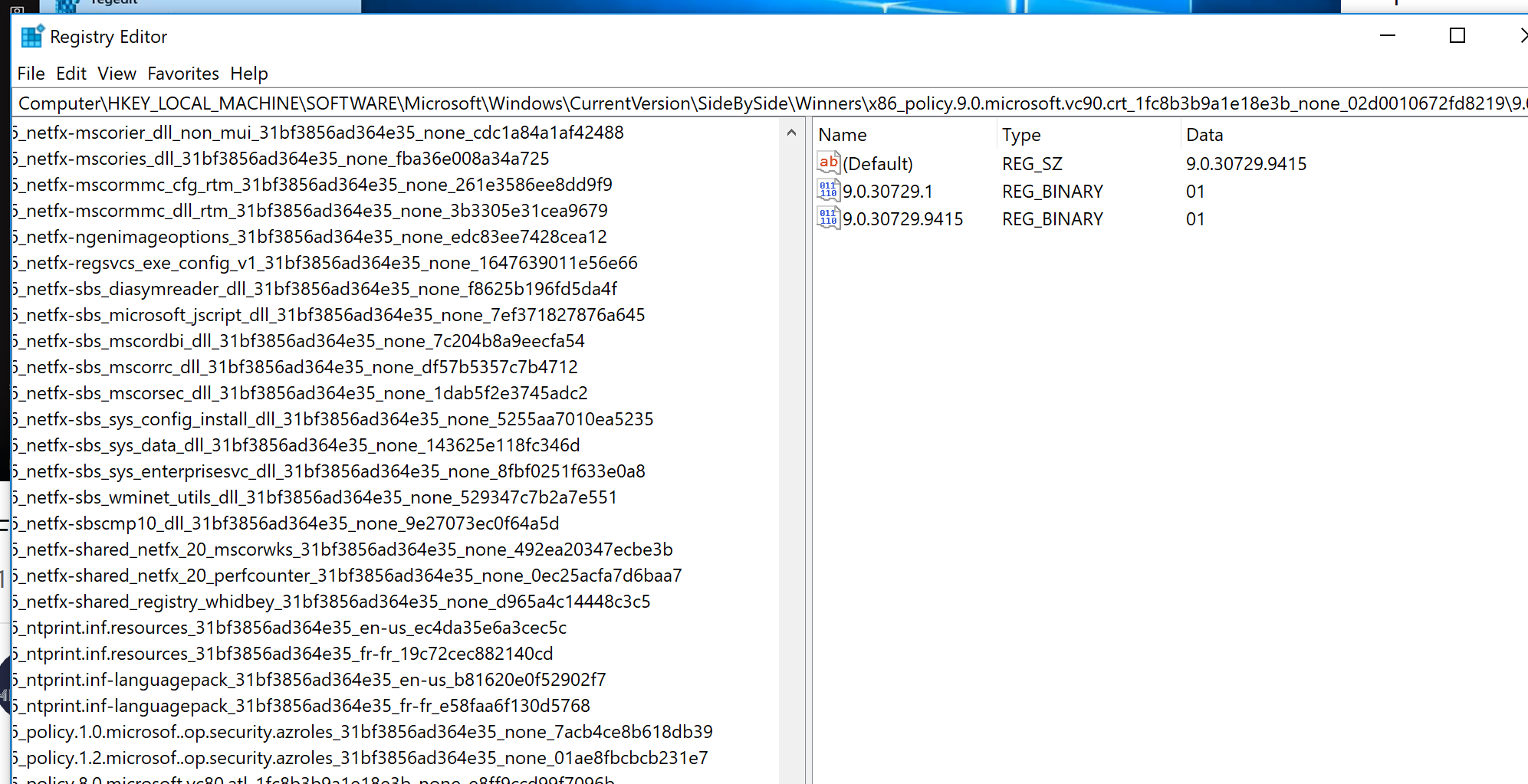The width and height of the screenshot is (1528, 784).
Task: Select ntprint.inf.resources fr-fr tree key
Action: pos(283,654)
